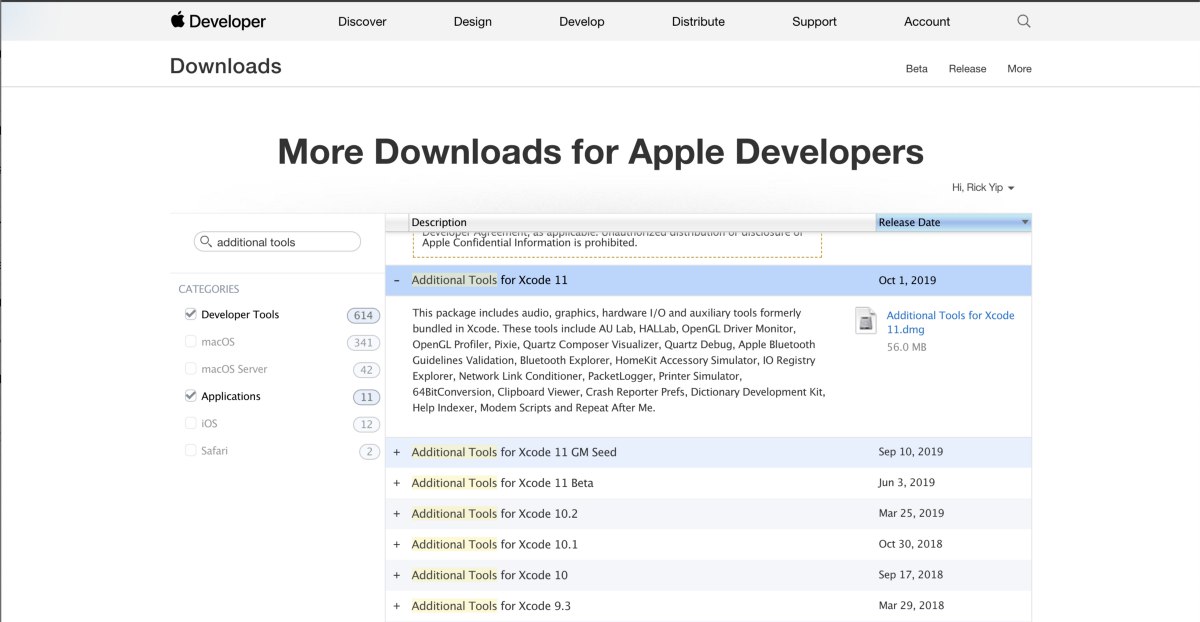Open the Develop menu
1200x622 pixels.
point(582,21)
